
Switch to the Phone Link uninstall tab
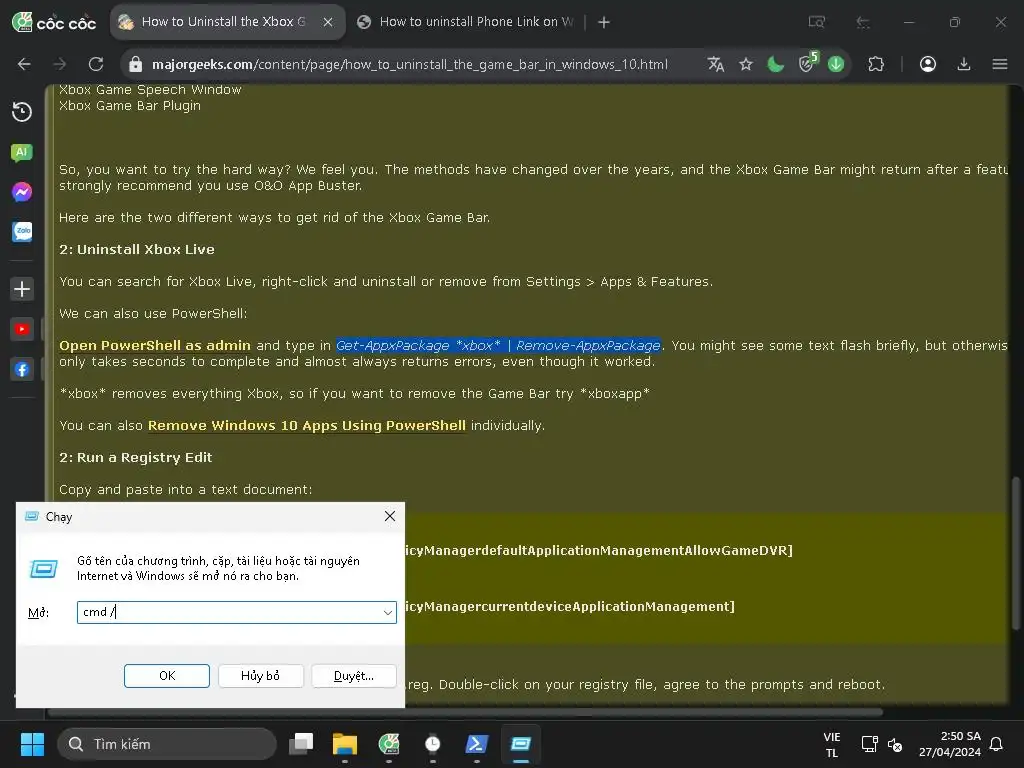click(465, 22)
